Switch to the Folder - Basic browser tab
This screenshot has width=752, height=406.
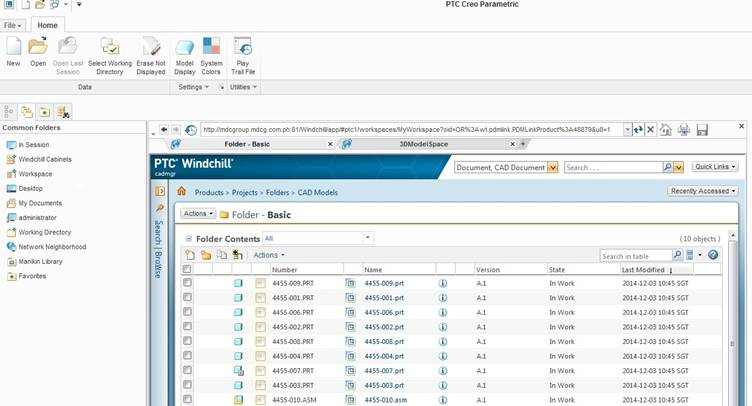coord(247,144)
